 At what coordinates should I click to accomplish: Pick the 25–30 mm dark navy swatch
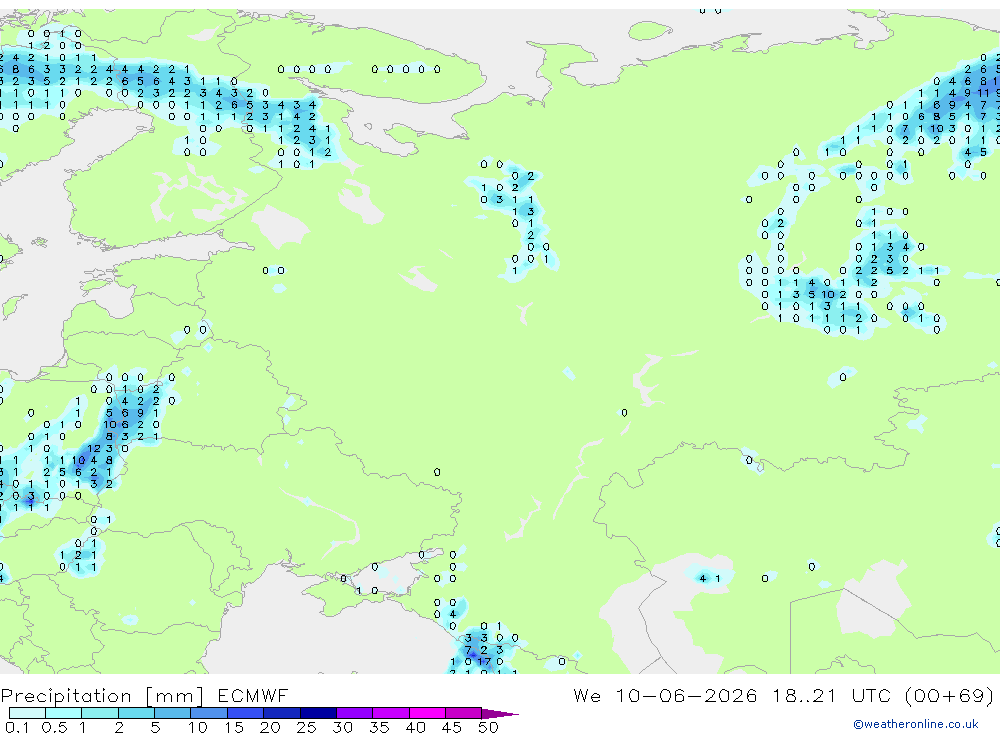pos(318,713)
